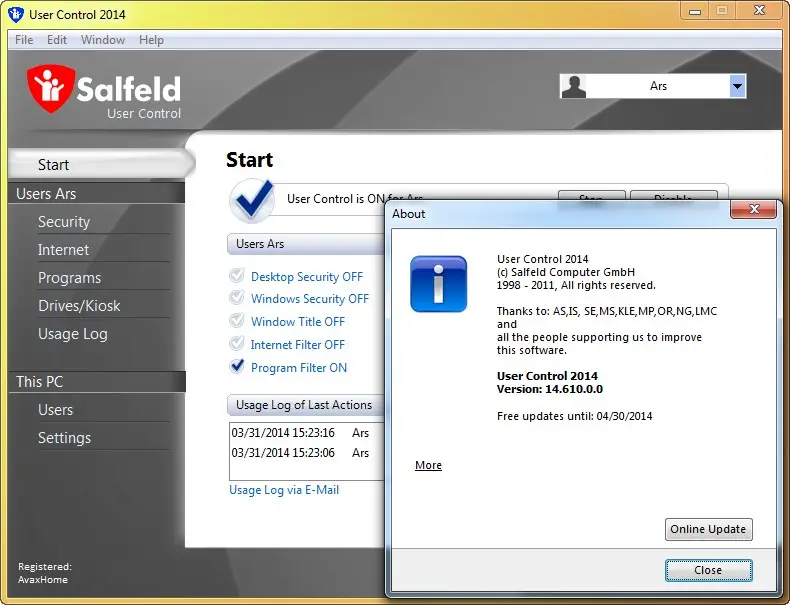Viewport: 790px width, 605px height.
Task: Open the Edit menu
Action: 57,40
